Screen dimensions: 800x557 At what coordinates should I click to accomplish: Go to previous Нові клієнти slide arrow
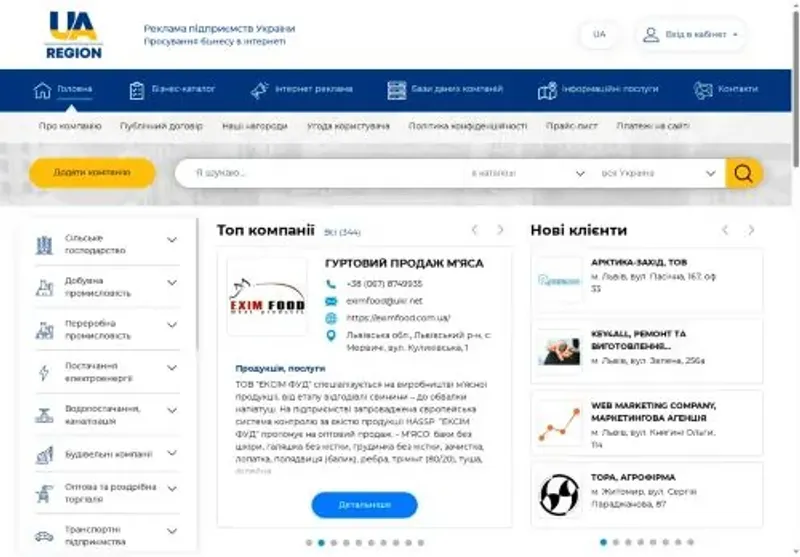pyautogui.click(x=725, y=230)
